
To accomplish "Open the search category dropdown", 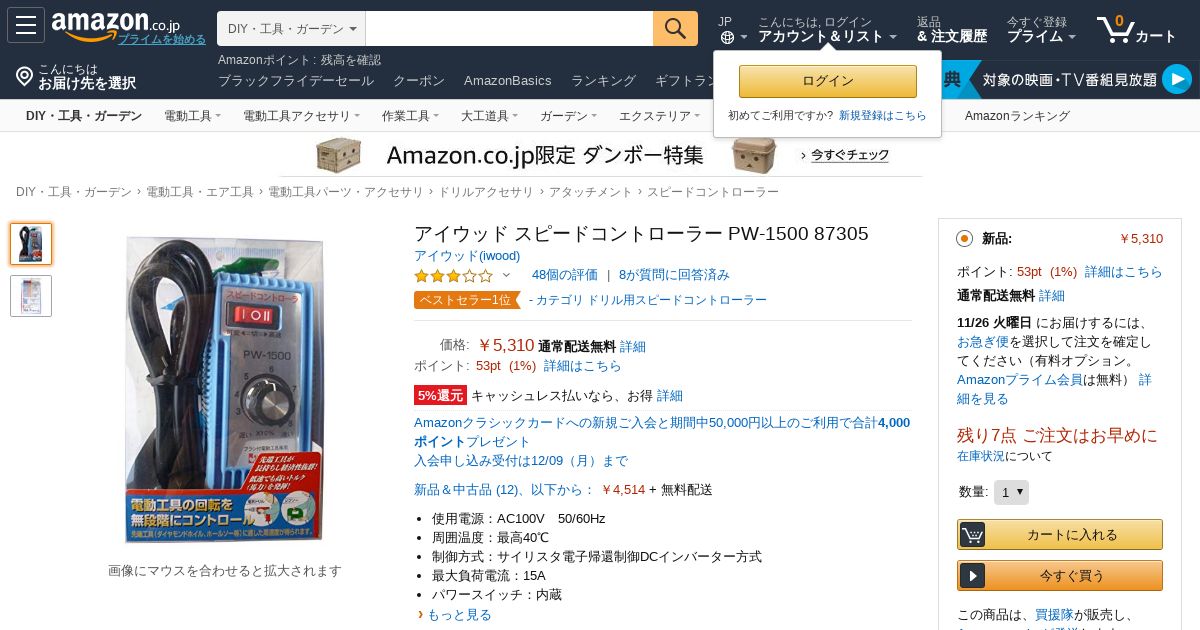I will (291, 28).
